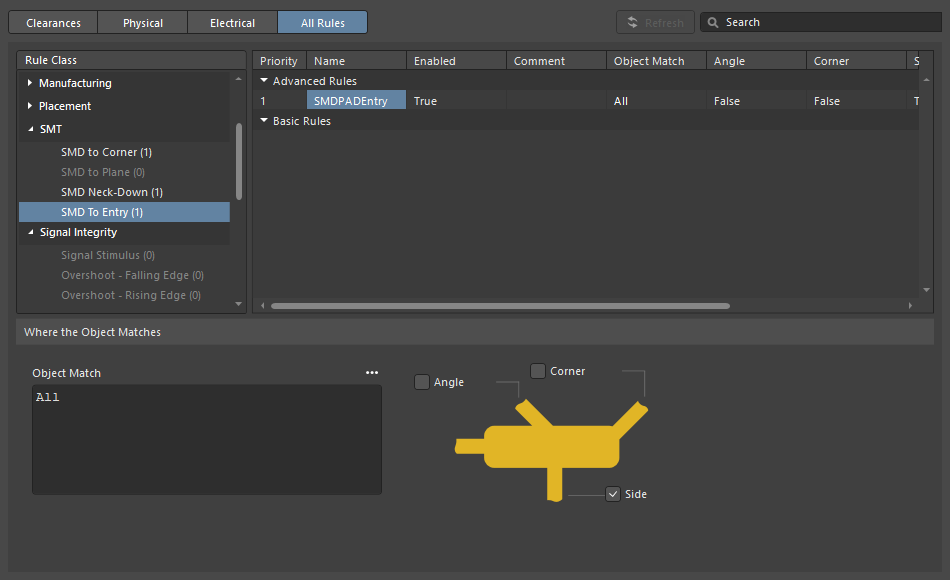Uncheck the Side checkbox
This screenshot has height=580, width=950.
(613, 494)
